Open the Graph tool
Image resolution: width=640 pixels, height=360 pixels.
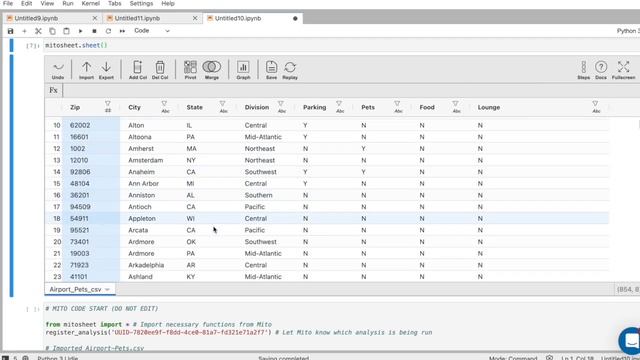[x=243, y=70]
